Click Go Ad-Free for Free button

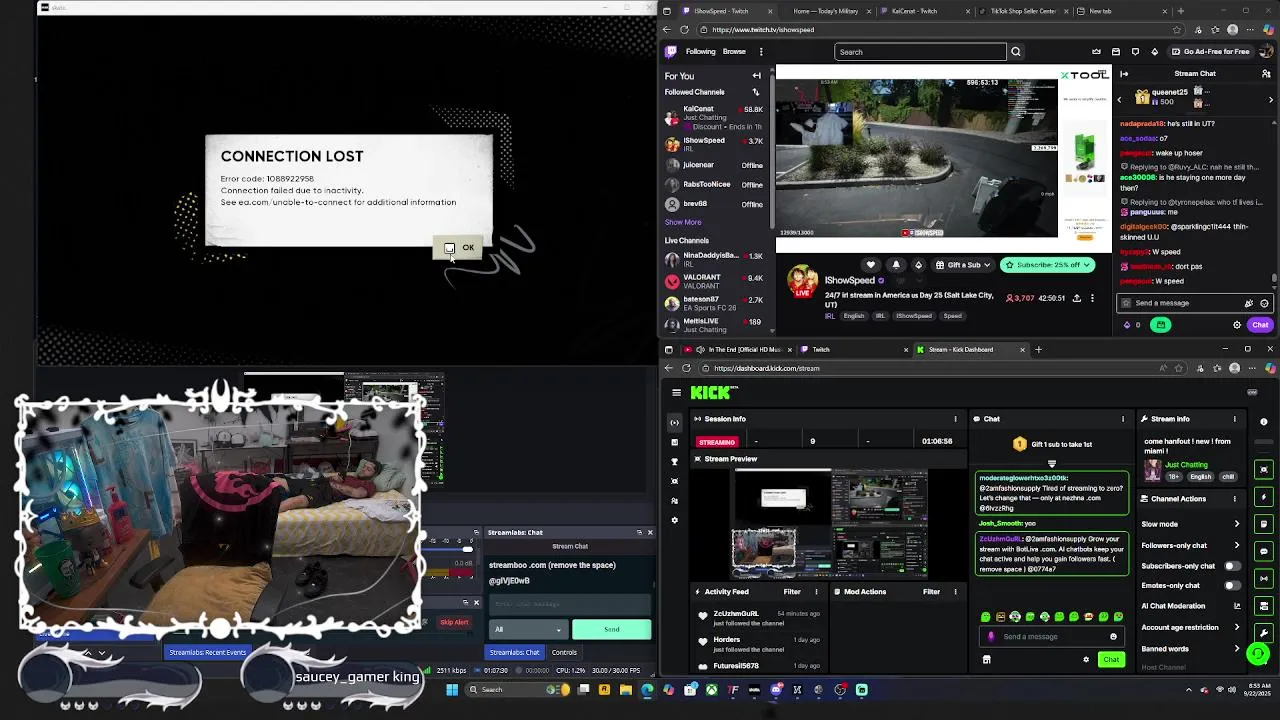tap(1209, 52)
